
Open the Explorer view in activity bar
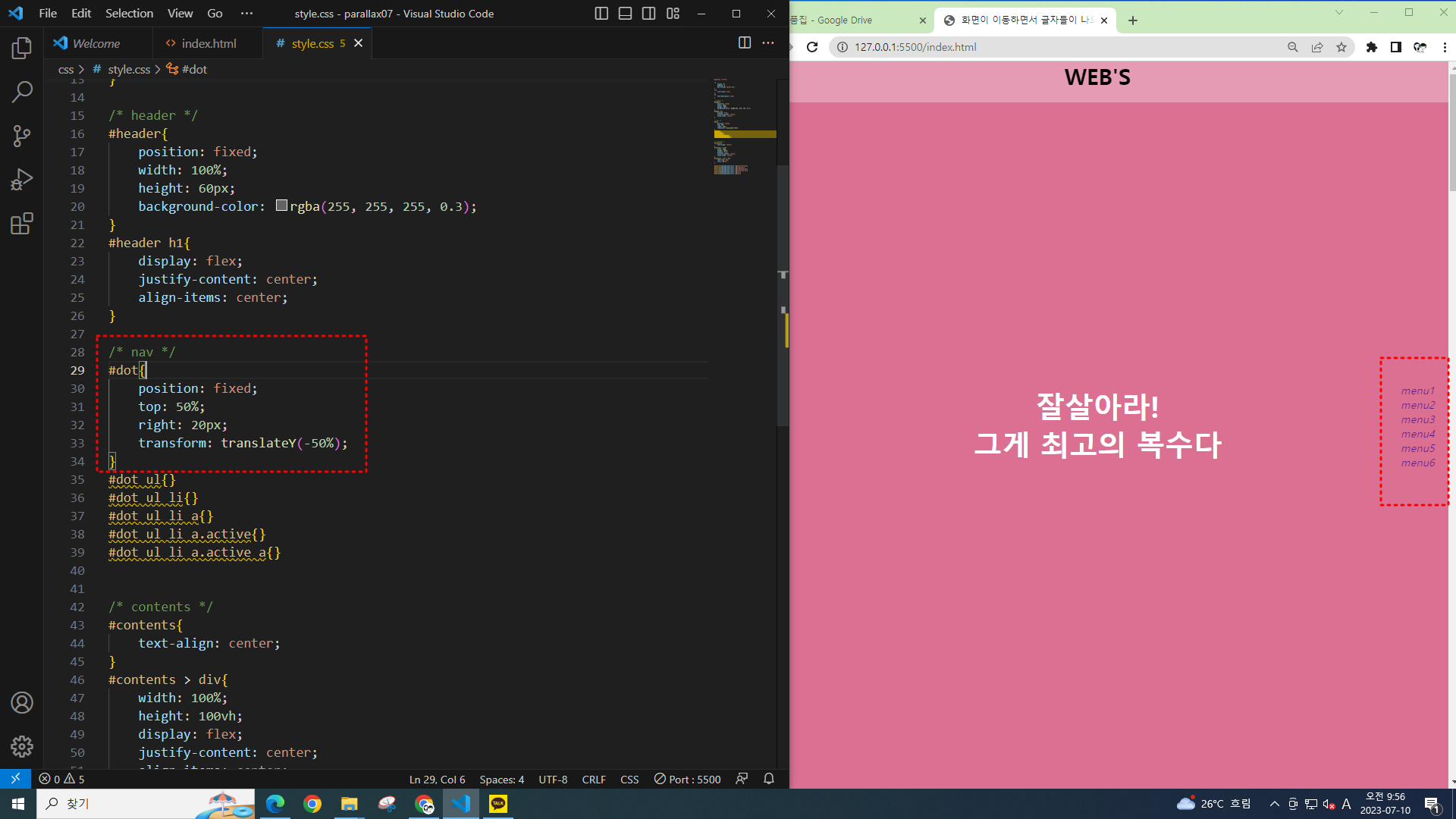point(22,49)
